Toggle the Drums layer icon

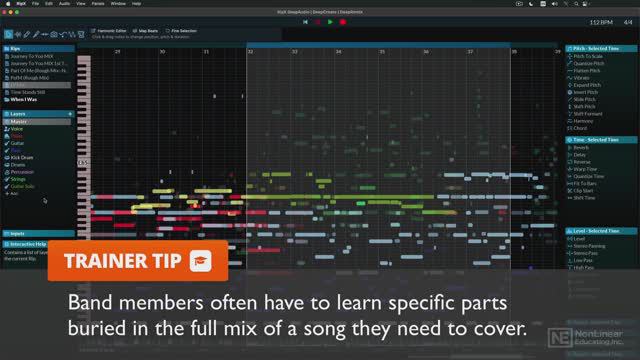(x=7, y=165)
